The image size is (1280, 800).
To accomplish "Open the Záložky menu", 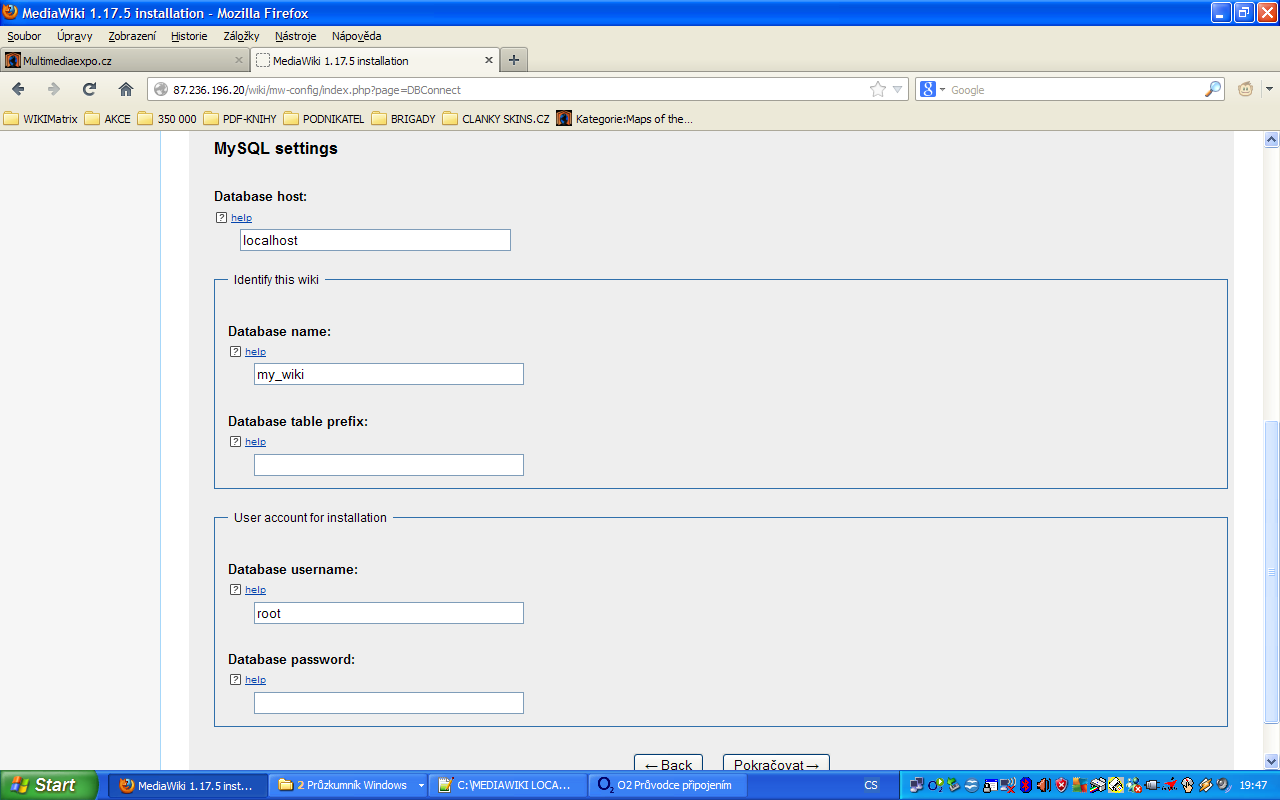I will tap(241, 36).
